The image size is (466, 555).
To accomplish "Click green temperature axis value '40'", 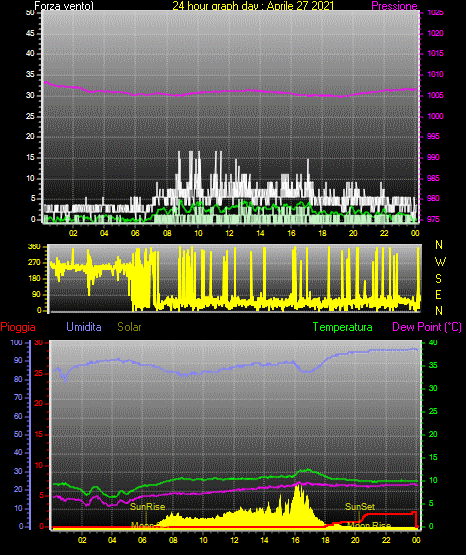I will pyautogui.click(x=433, y=342).
